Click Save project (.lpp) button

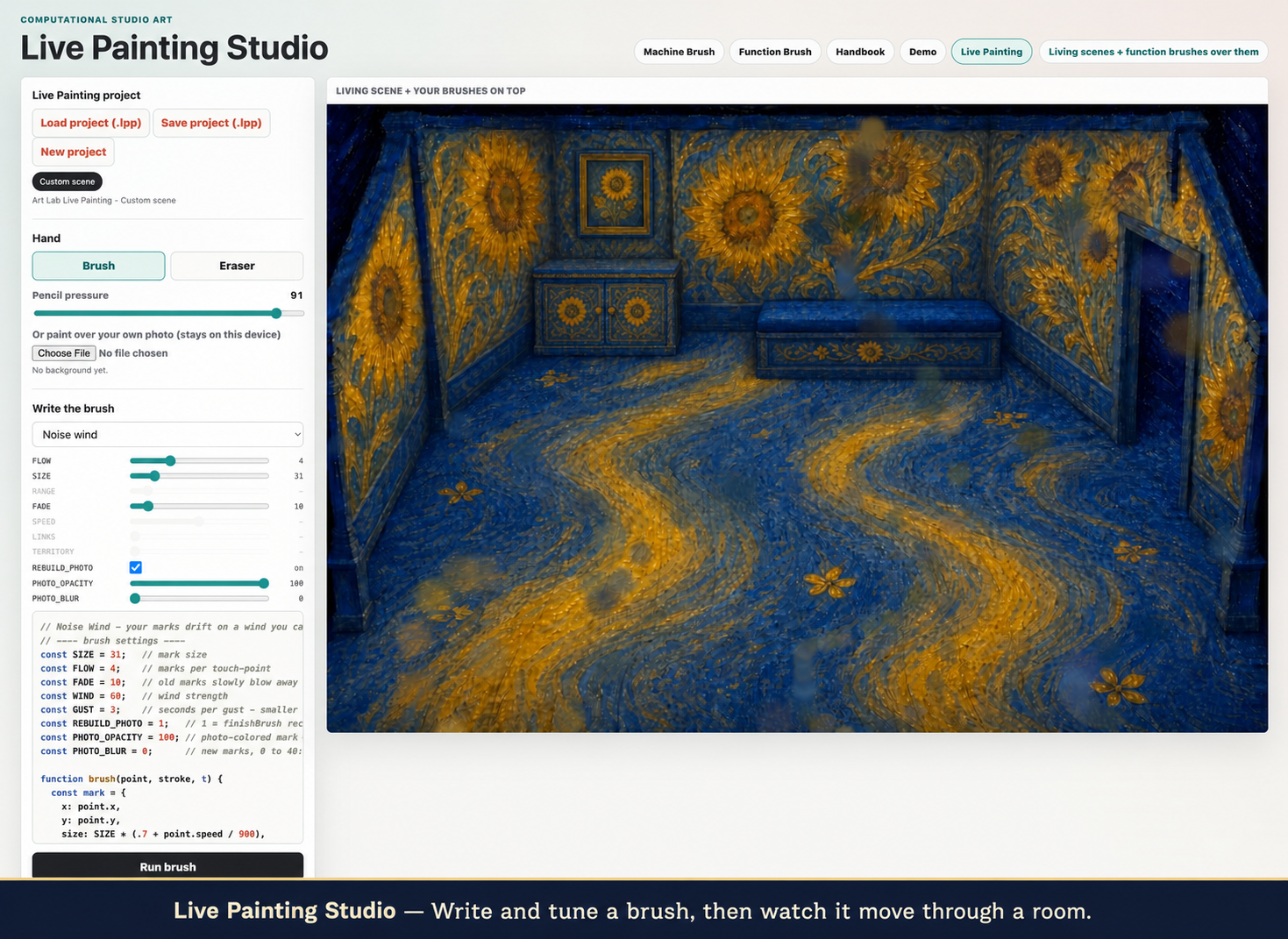(x=211, y=123)
